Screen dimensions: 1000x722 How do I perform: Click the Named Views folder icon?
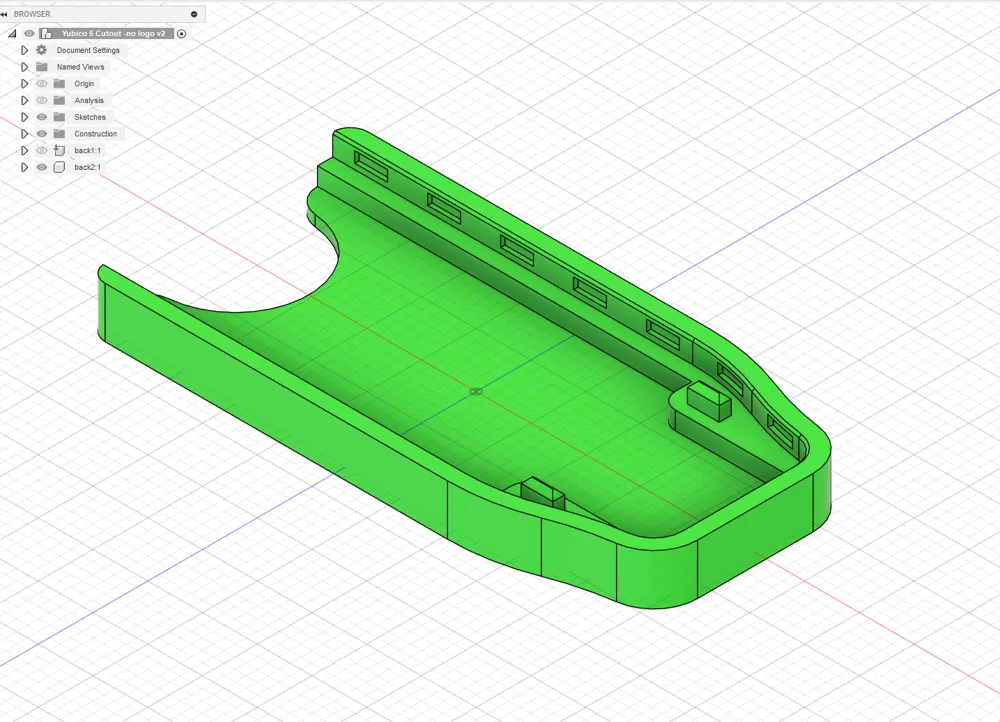pyautogui.click(x=42, y=66)
